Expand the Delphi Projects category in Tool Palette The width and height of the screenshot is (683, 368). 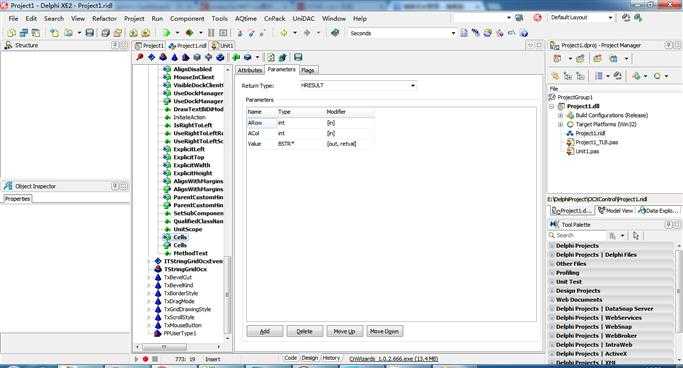pyautogui.click(x=552, y=246)
